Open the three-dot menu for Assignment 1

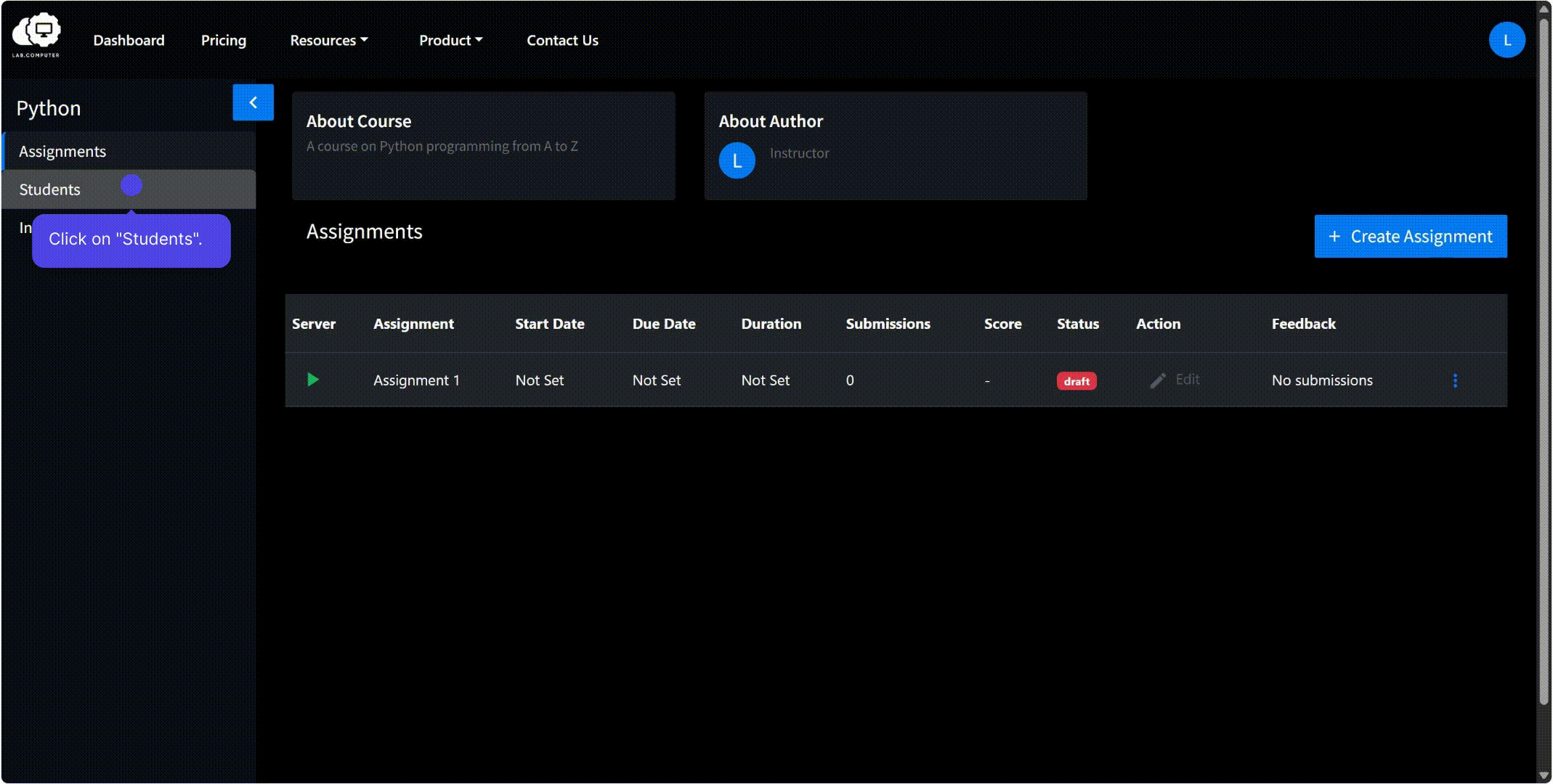pos(1455,380)
